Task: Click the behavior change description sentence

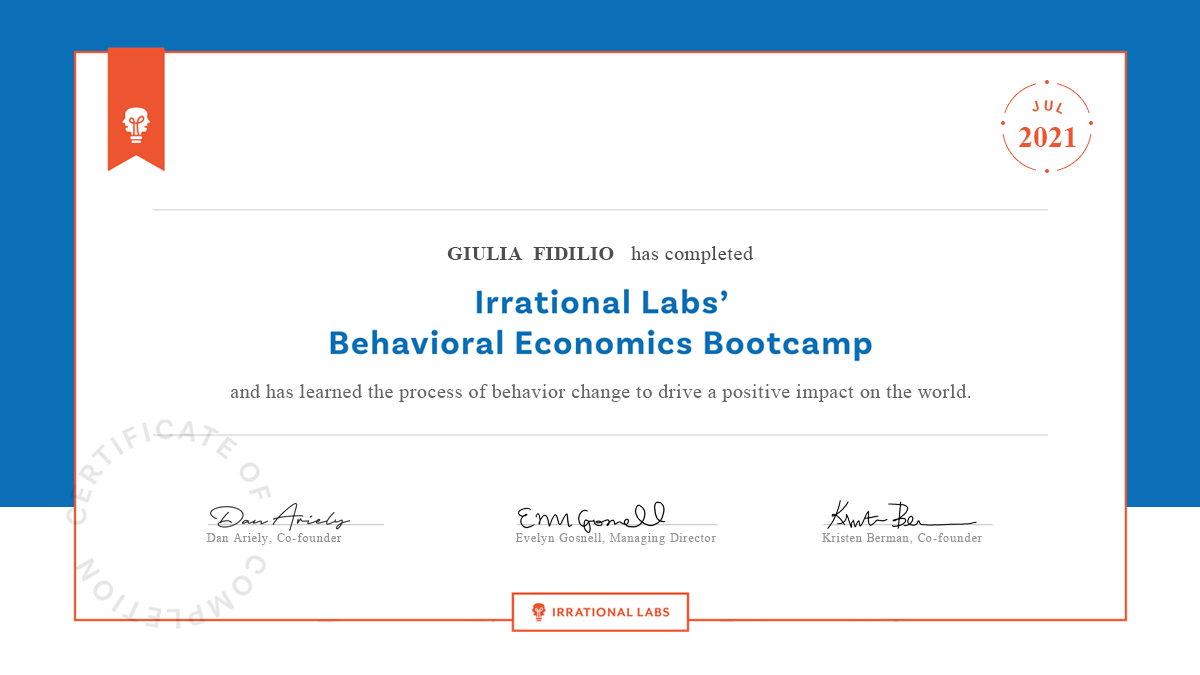Action: pos(600,392)
